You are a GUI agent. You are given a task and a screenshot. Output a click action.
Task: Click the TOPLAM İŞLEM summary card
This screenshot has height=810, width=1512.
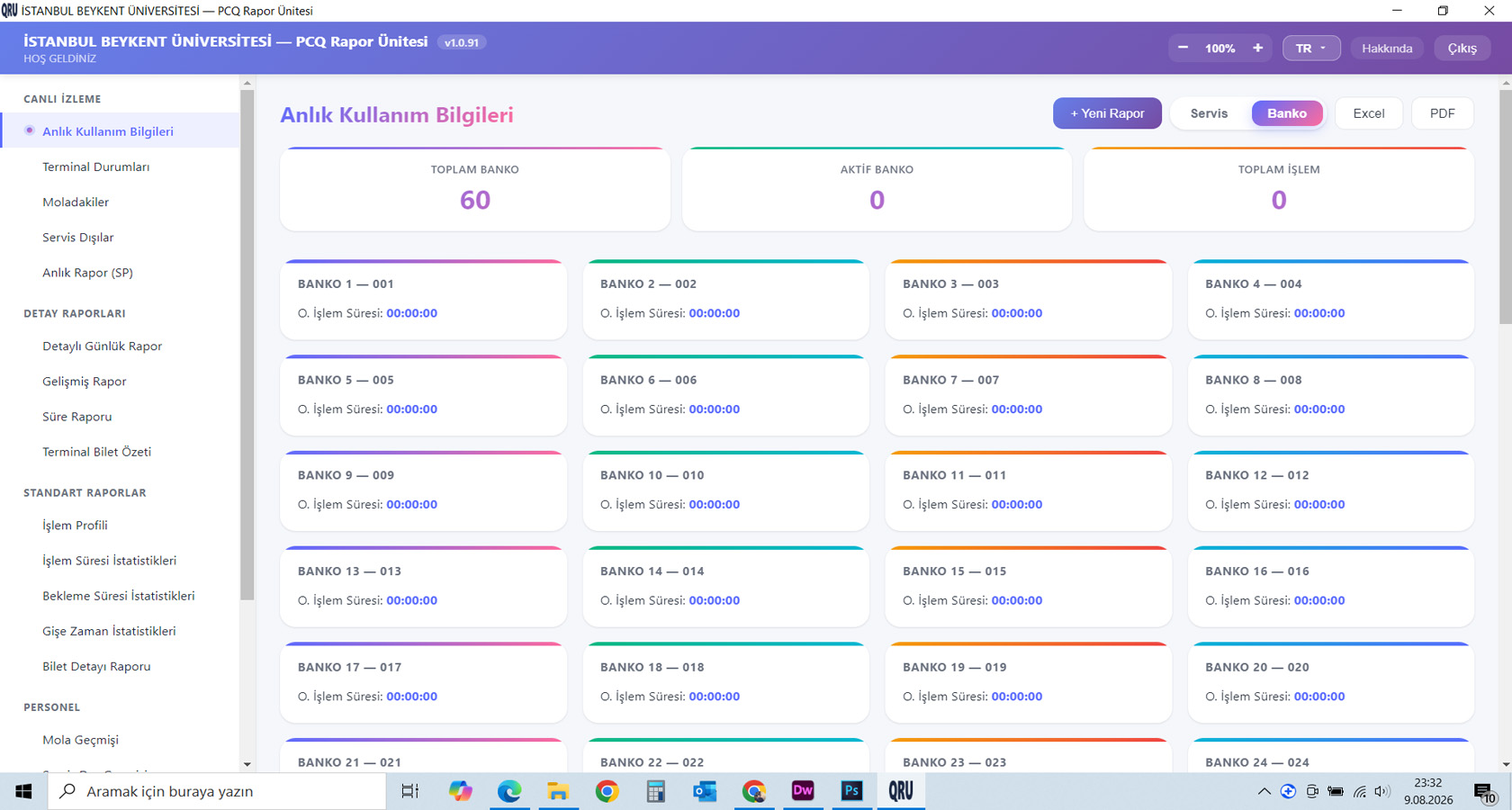coord(1279,189)
